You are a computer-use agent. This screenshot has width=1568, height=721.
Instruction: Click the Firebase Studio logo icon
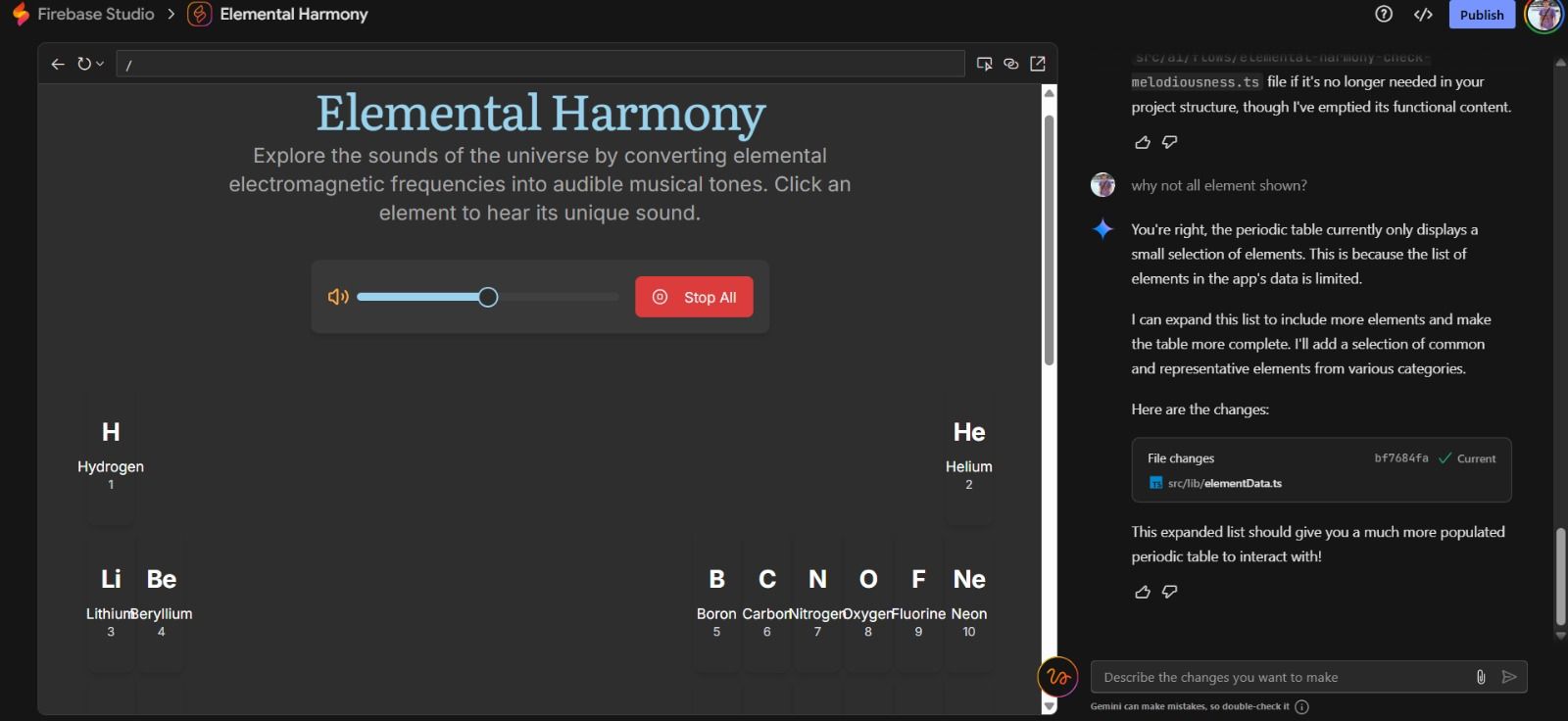pos(21,14)
